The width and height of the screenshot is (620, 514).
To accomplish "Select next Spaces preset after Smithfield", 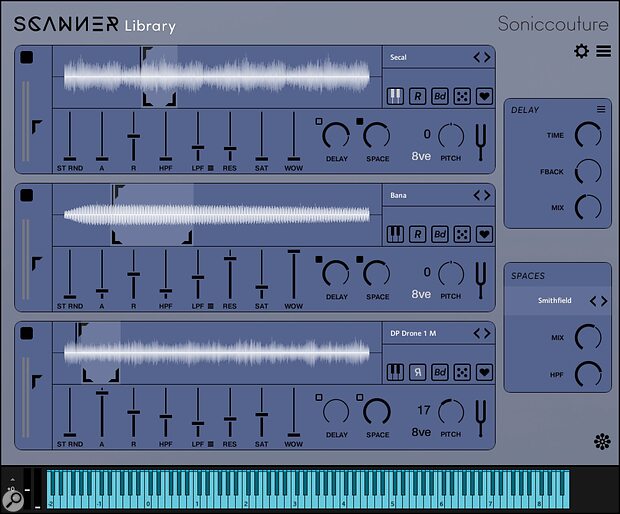I will [604, 301].
